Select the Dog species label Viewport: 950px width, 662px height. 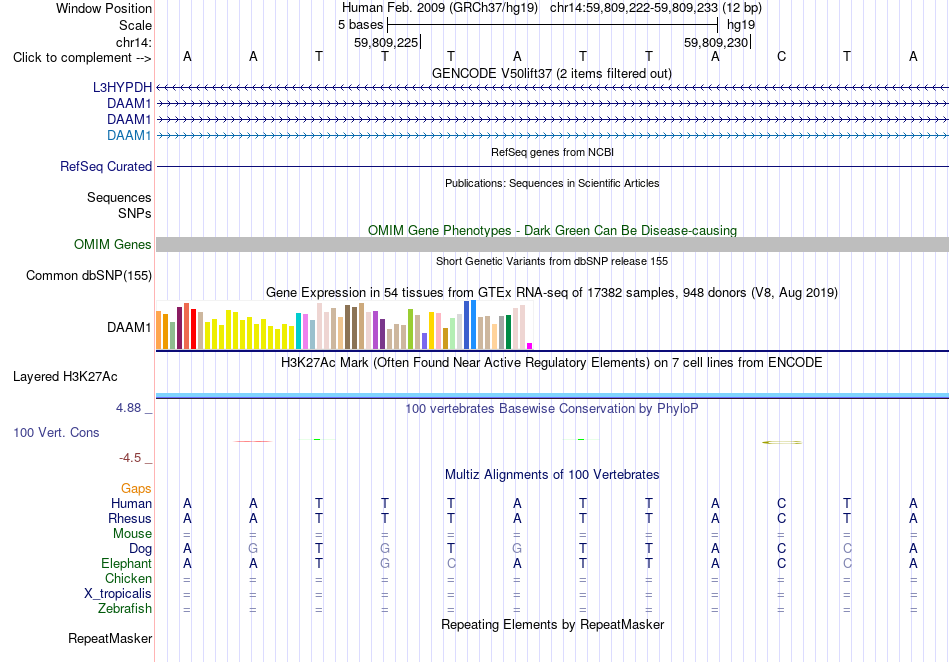coord(140,549)
